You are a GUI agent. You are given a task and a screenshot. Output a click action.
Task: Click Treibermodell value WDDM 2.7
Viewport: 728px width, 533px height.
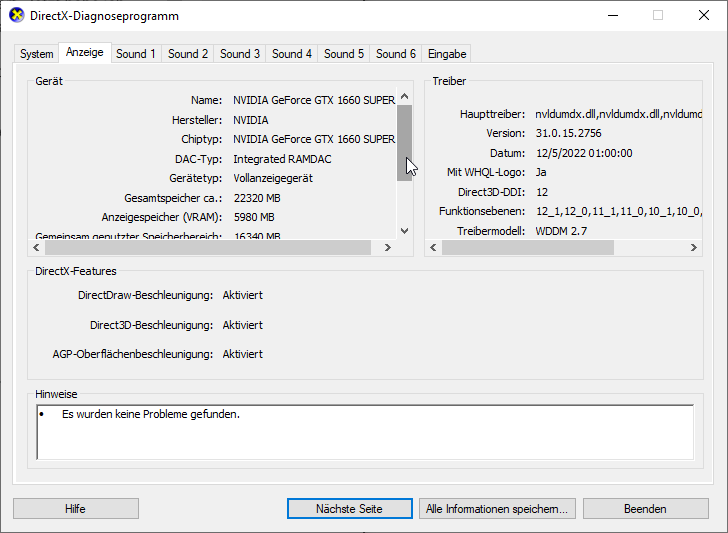(561, 231)
